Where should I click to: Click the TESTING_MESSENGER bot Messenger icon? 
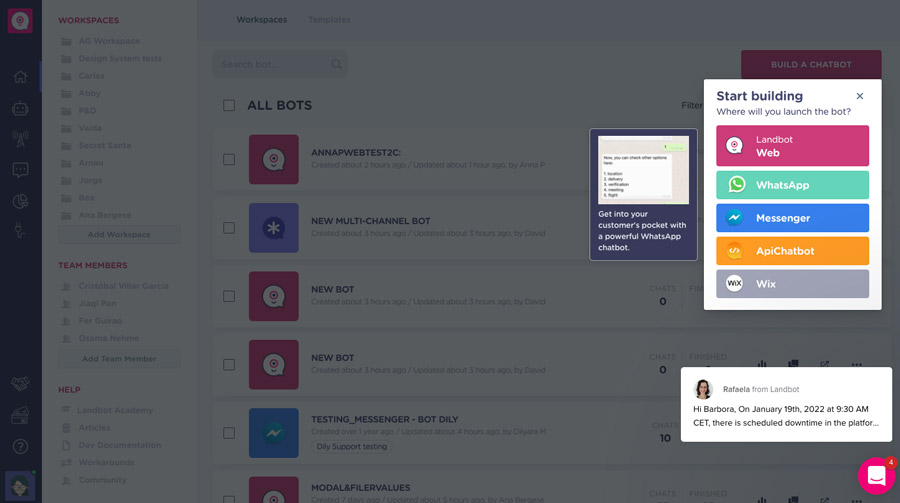pyautogui.click(x=273, y=433)
